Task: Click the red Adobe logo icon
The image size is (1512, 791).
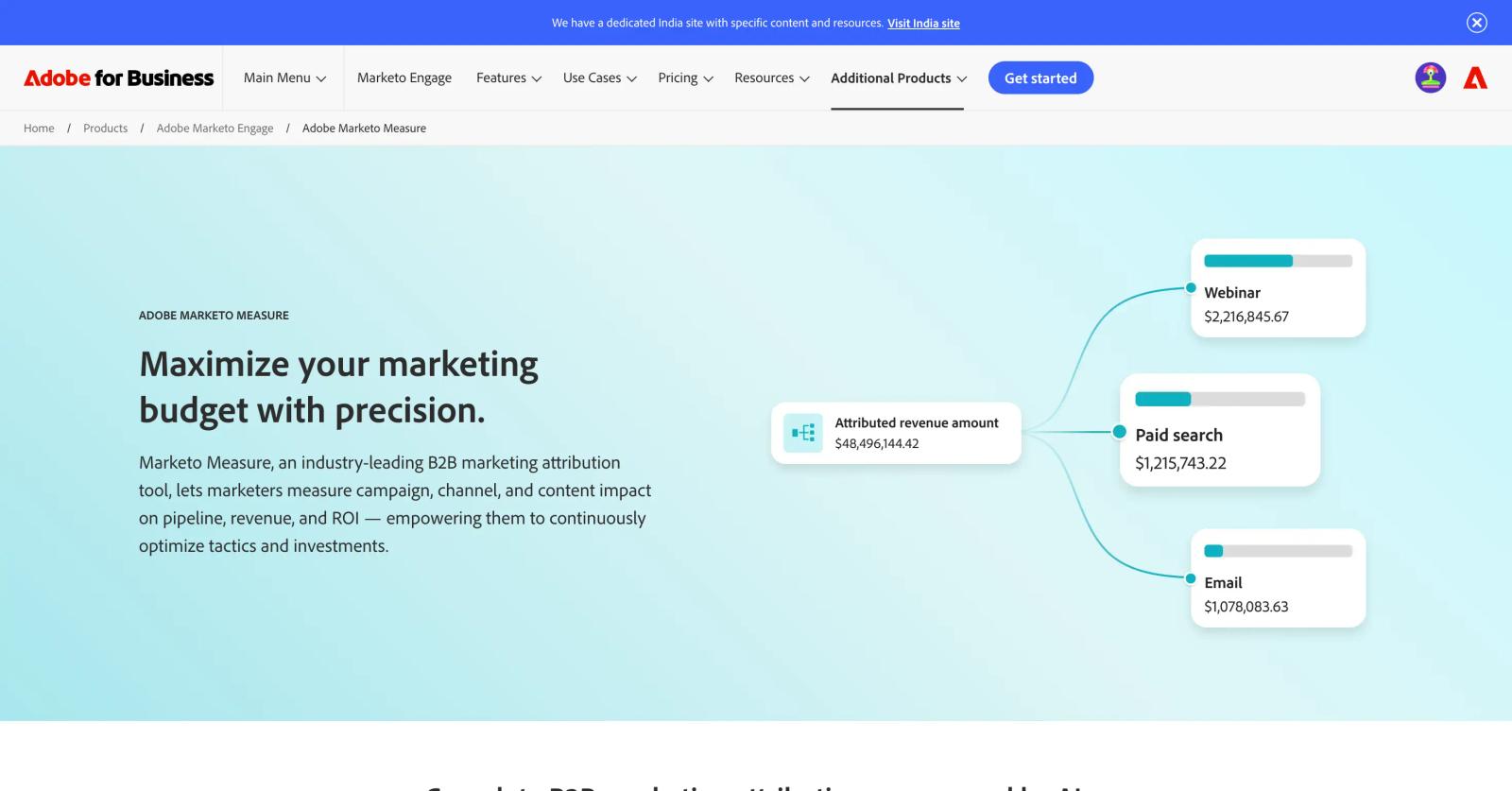Action: click(1475, 78)
